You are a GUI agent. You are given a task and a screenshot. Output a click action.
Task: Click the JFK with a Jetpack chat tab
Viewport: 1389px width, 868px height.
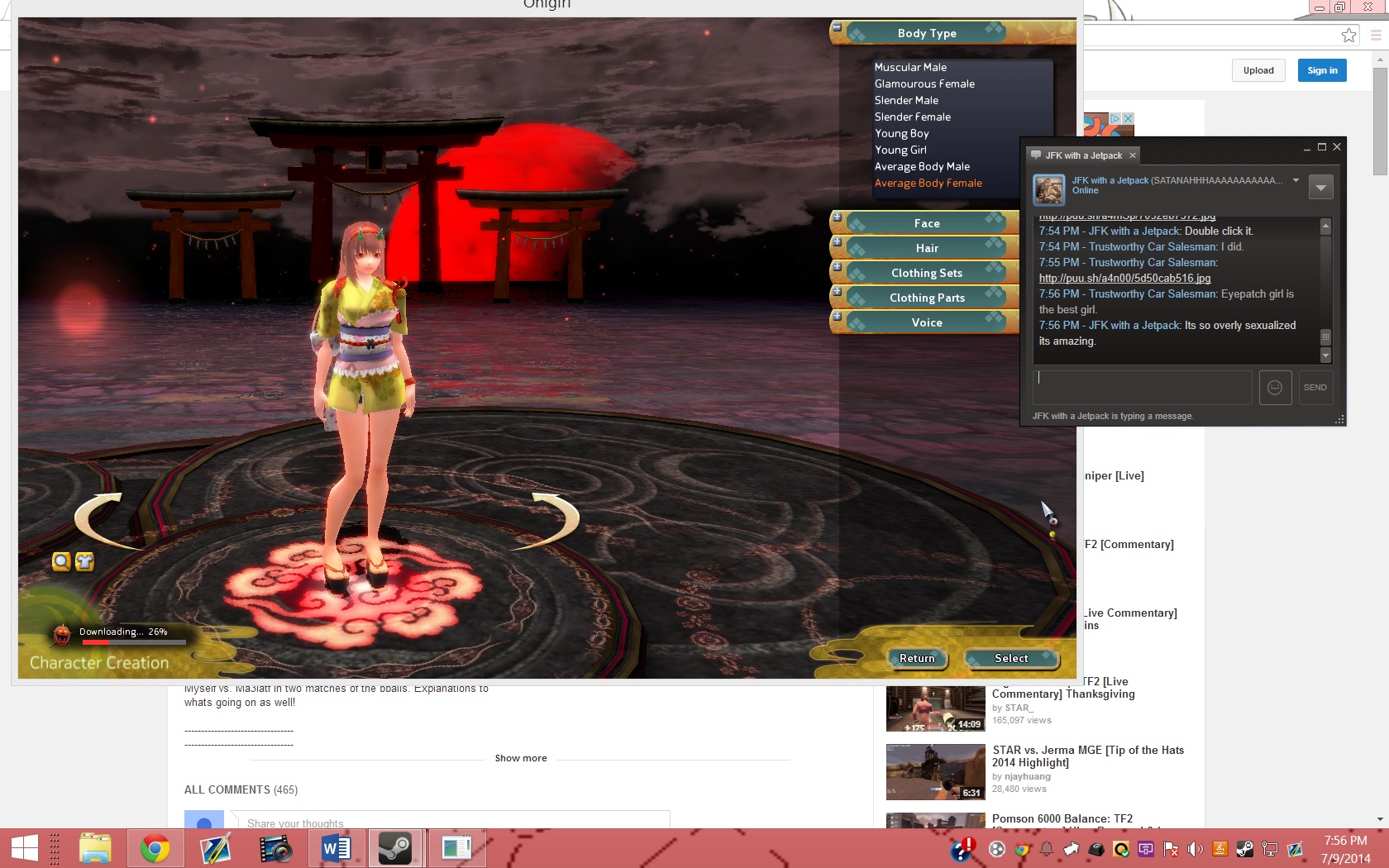1083,155
